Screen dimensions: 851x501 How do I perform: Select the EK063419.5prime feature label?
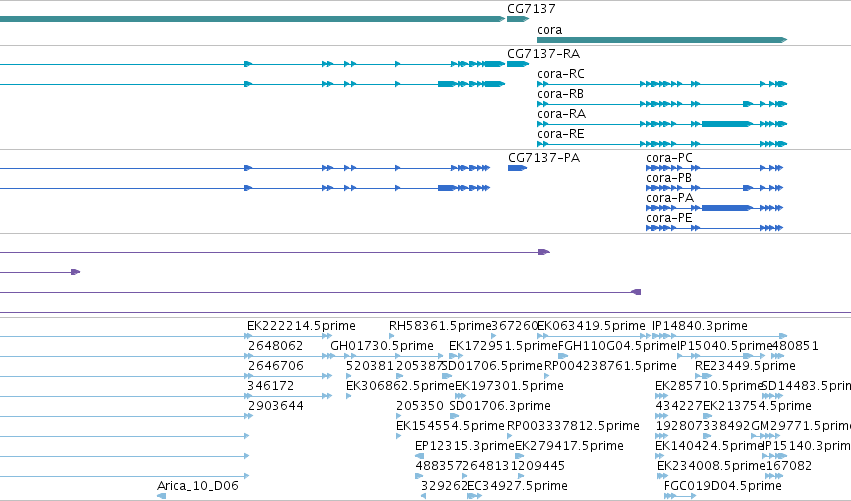coord(591,326)
